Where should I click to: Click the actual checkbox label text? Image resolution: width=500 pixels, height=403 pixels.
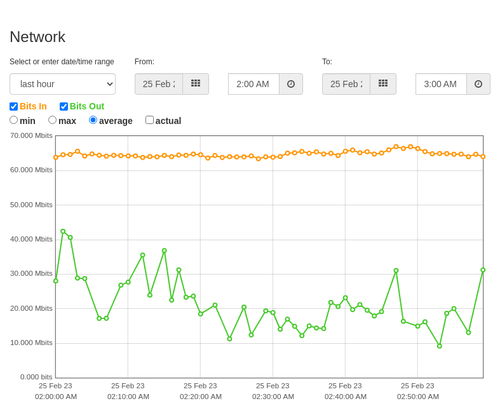(x=168, y=121)
